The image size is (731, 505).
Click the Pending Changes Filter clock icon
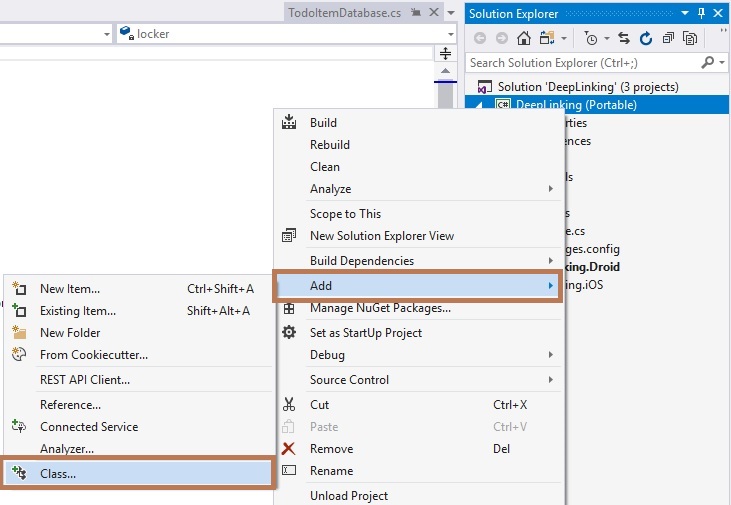(x=590, y=38)
